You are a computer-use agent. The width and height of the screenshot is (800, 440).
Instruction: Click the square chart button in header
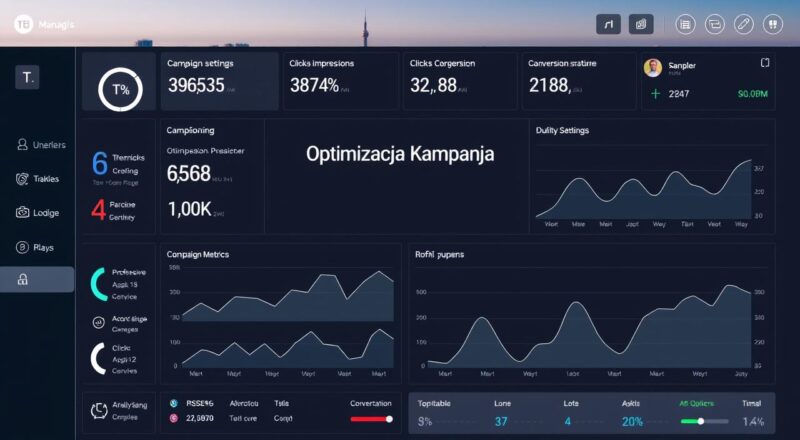pyautogui.click(x=608, y=24)
